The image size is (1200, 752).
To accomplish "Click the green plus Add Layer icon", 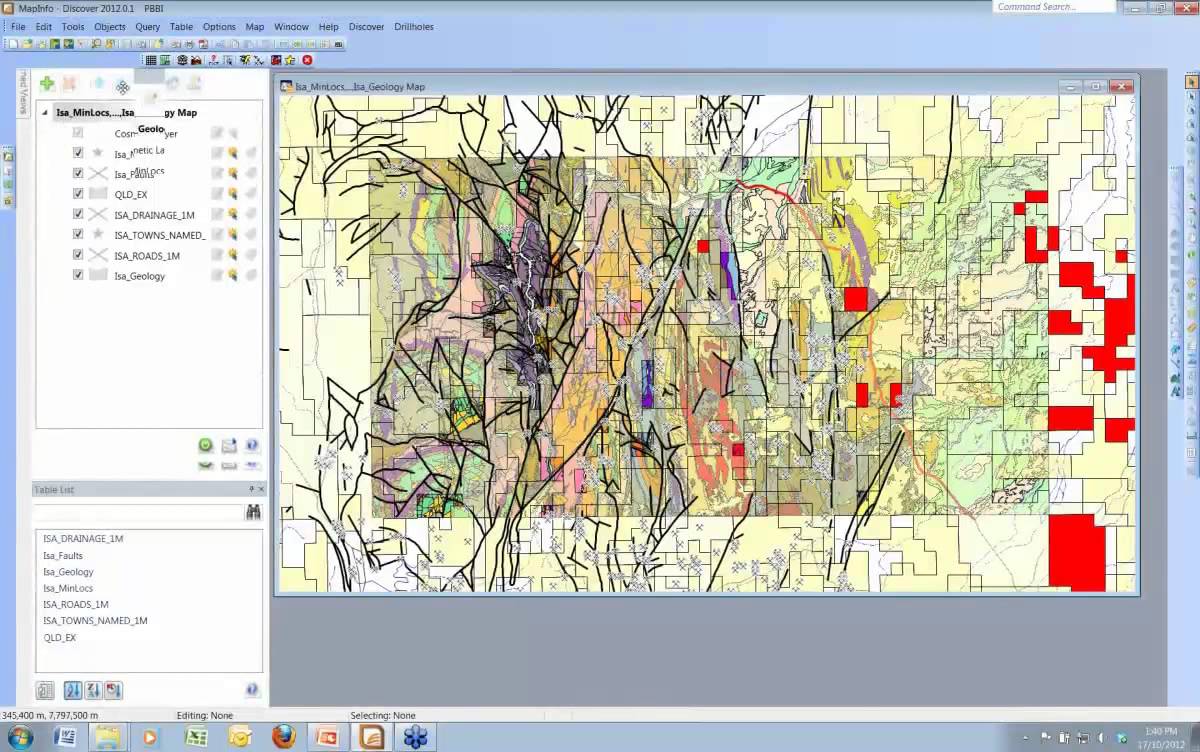I will (47, 84).
